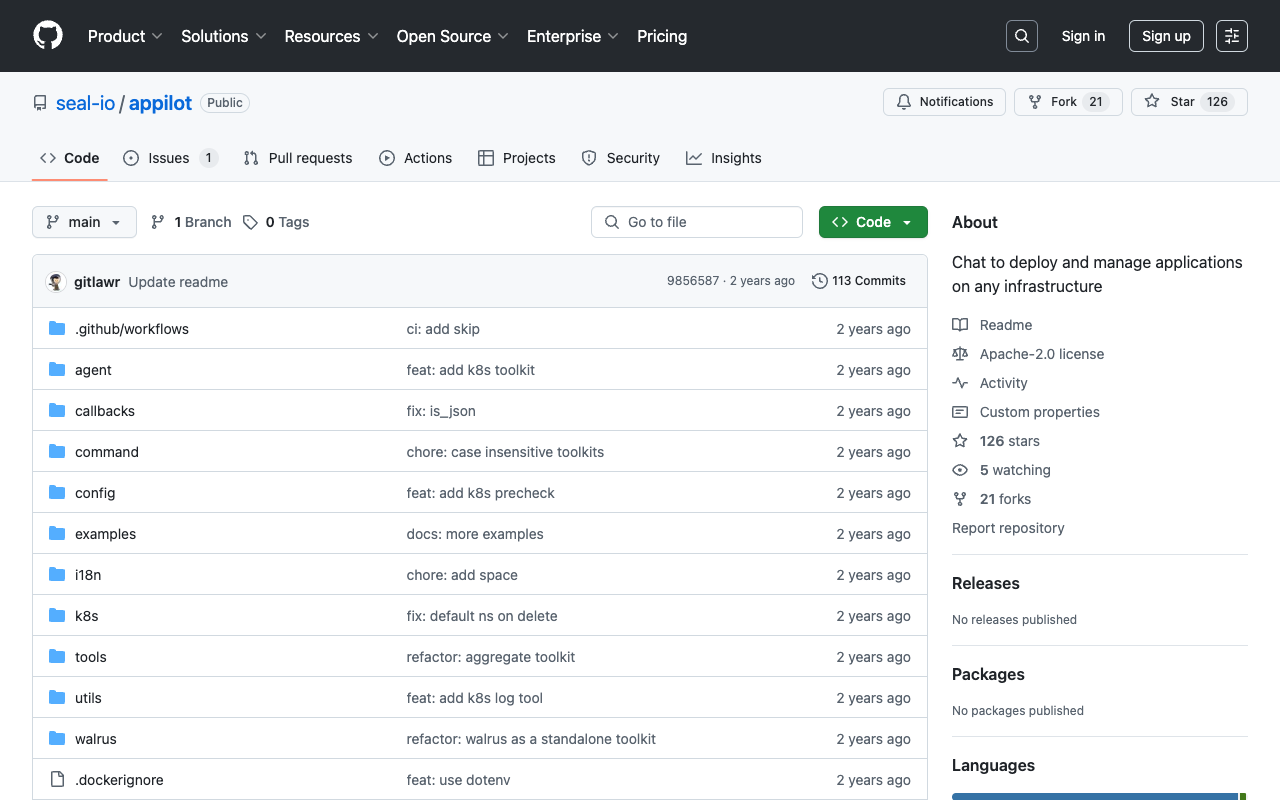Expand the Open Source menu

pyautogui.click(x=453, y=36)
